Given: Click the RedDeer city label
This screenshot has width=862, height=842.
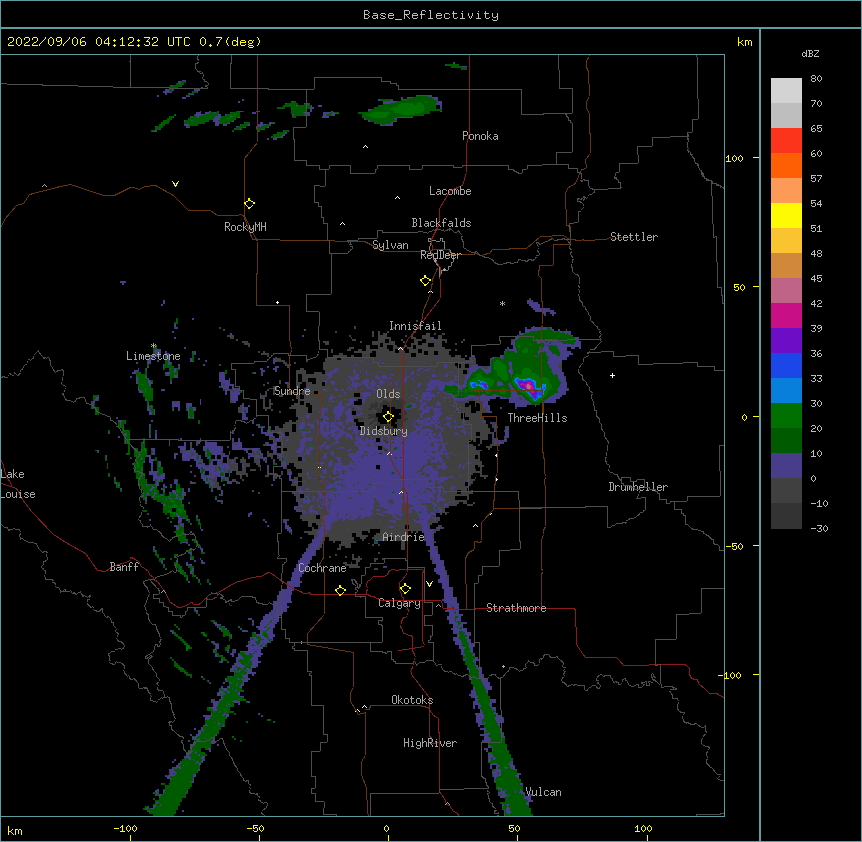Looking at the screenshot, I should 440,255.
